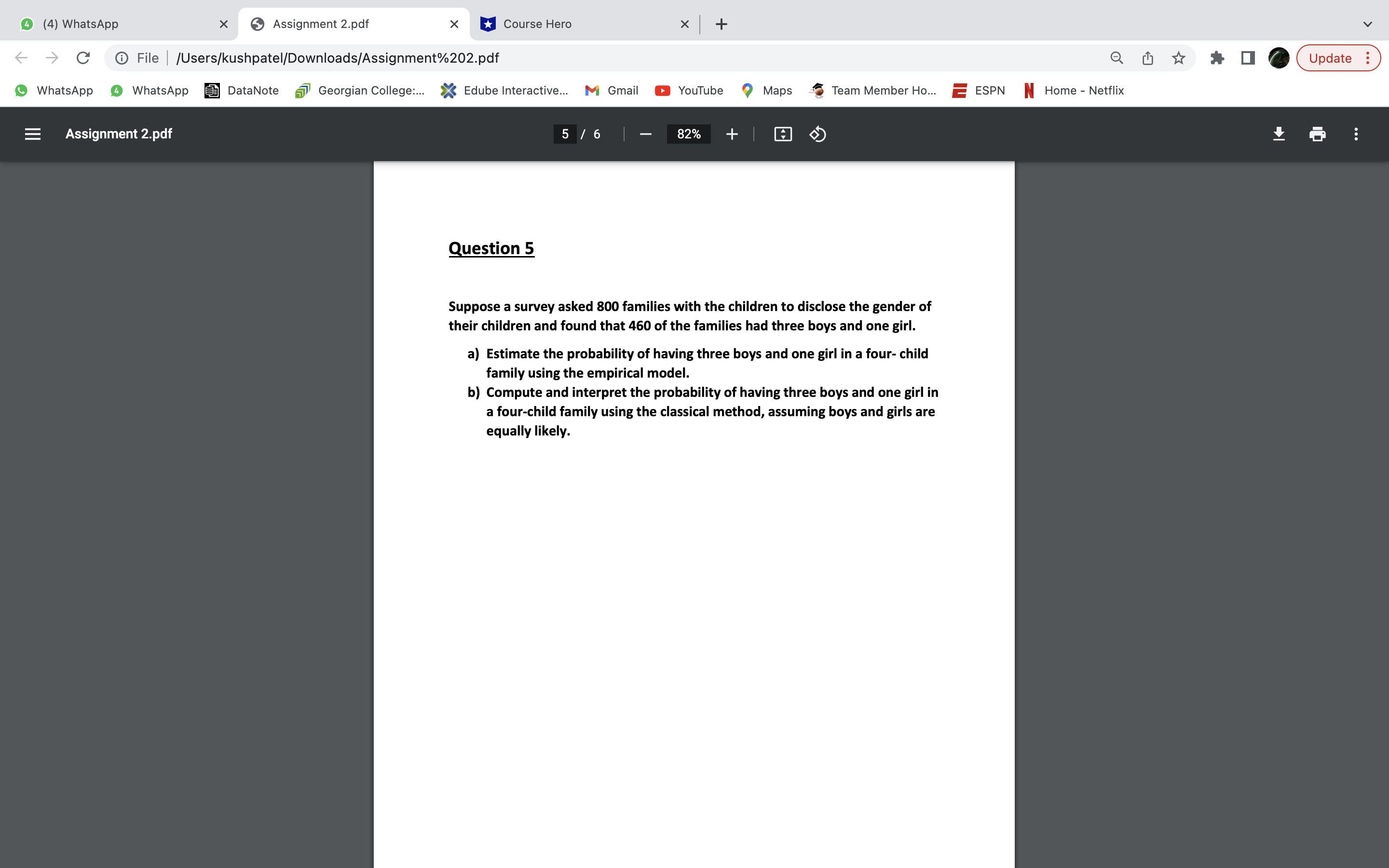The height and width of the screenshot is (868, 1389).
Task: Toggle the browser side panel
Action: (1248, 57)
